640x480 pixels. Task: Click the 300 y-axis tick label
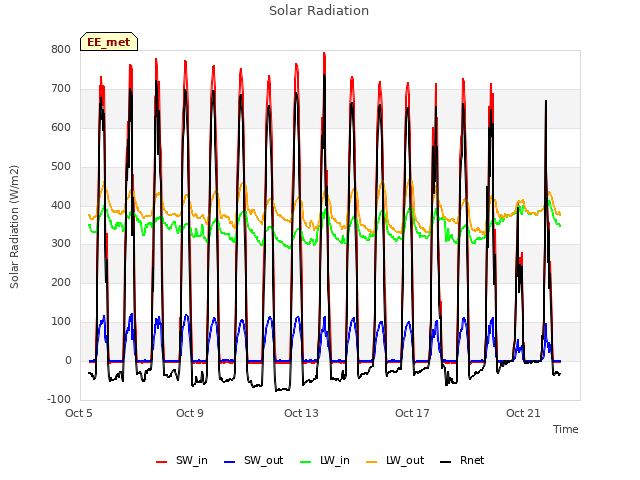coord(61,244)
